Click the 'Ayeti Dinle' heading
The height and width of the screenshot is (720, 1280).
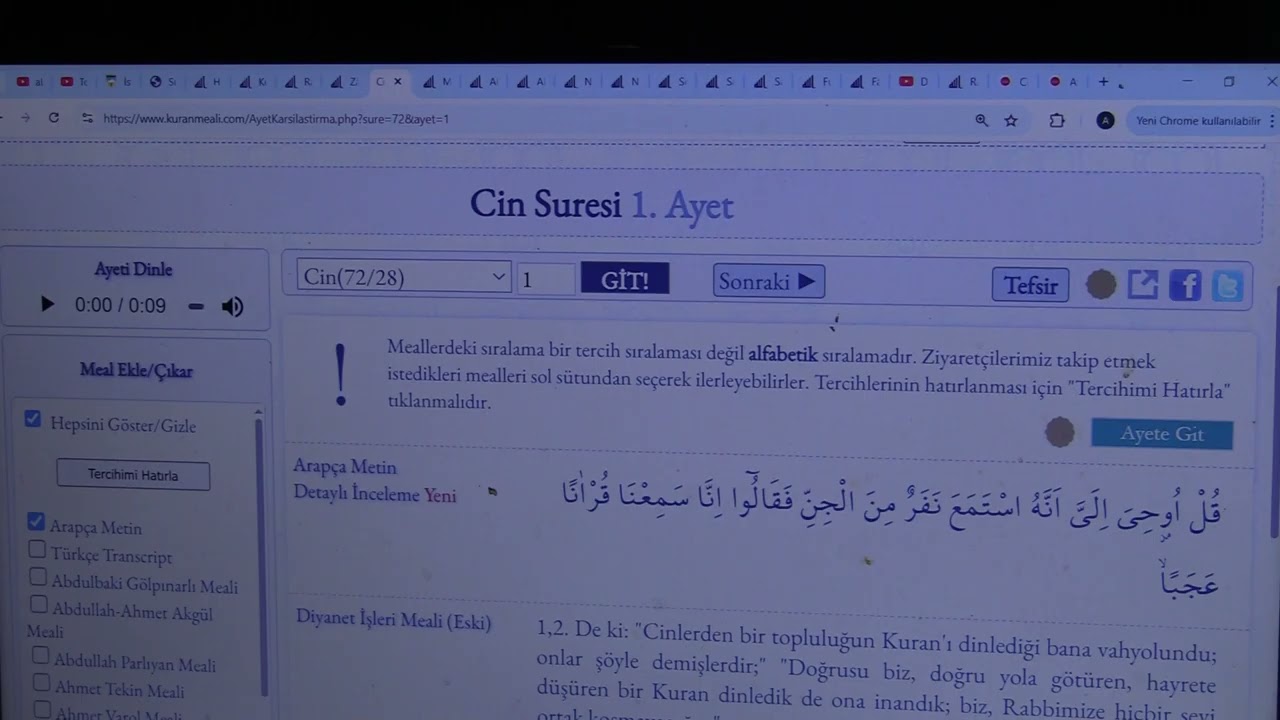pos(133,269)
